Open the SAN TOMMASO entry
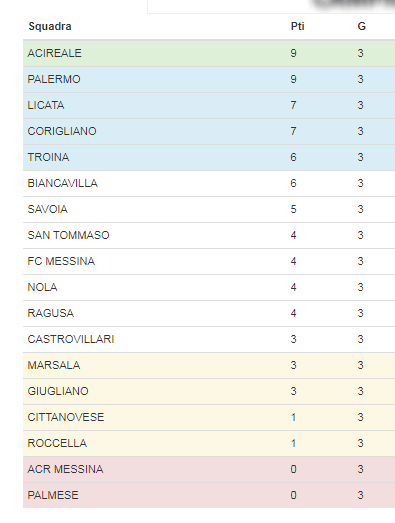The image size is (395, 523). pyautogui.click(x=68, y=235)
